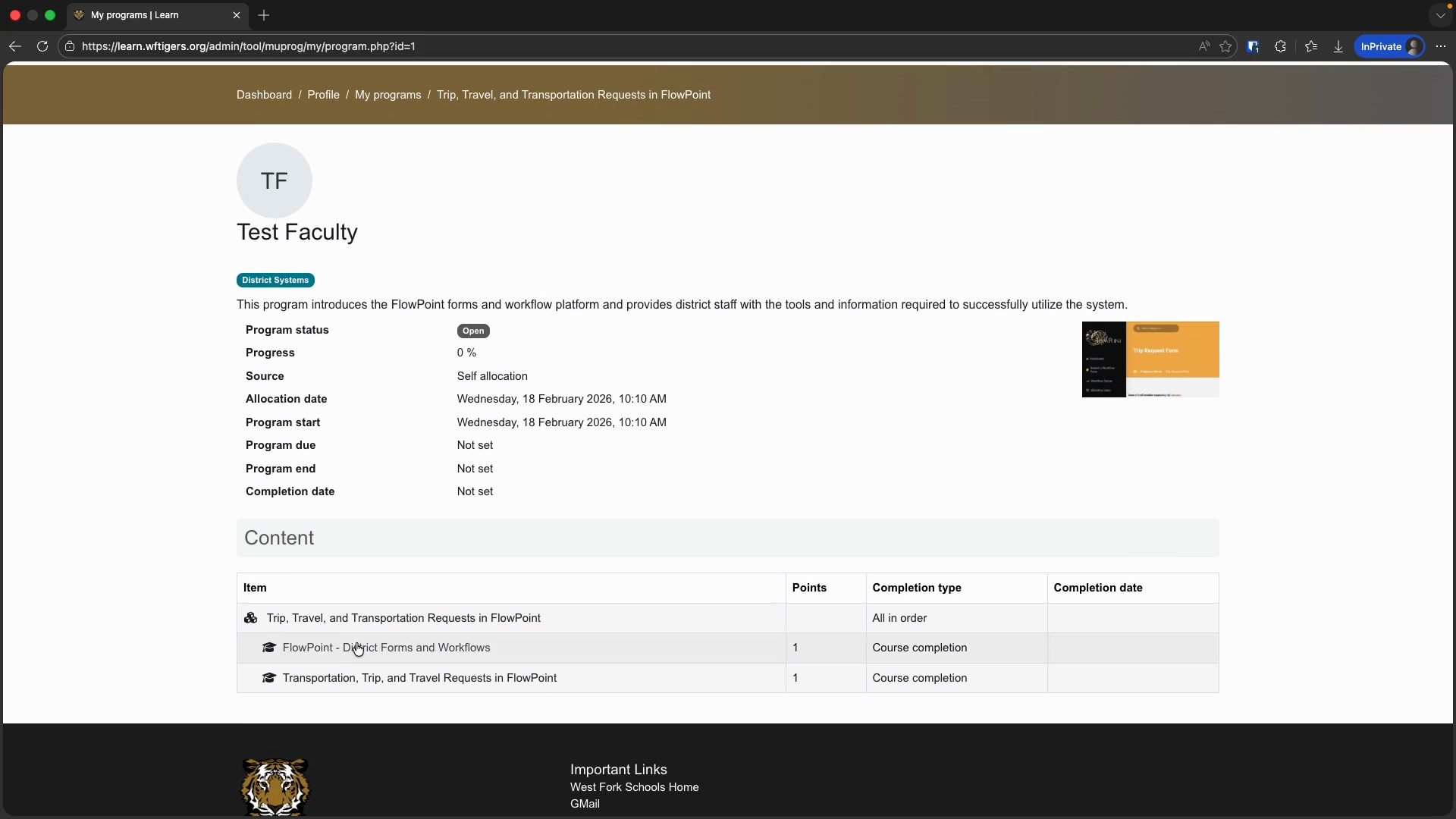Click the page refresh icon
This screenshot has width=1456, height=819.
point(42,46)
